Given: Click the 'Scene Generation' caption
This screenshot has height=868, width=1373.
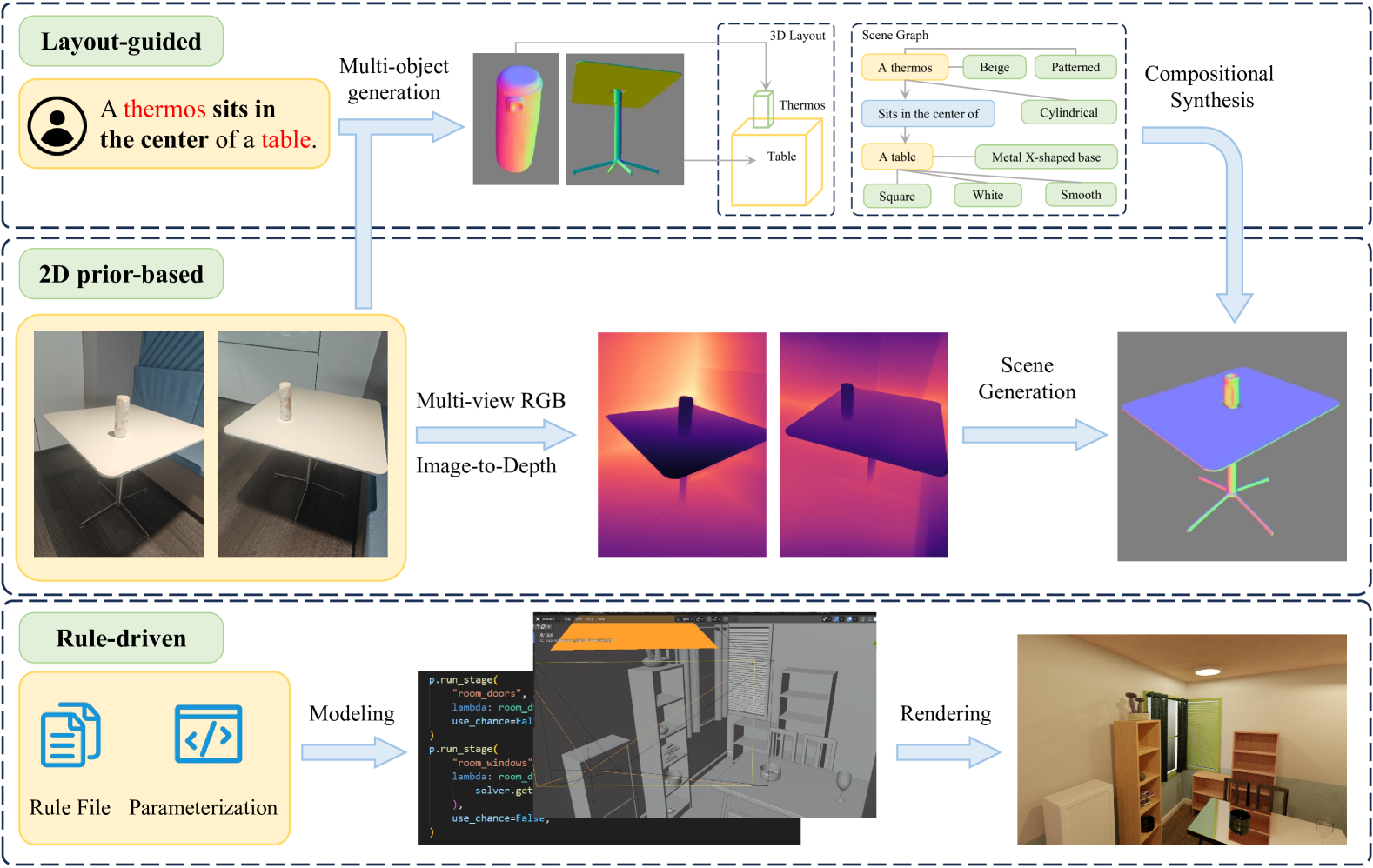Looking at the screenshot, I should (1028, 378).
